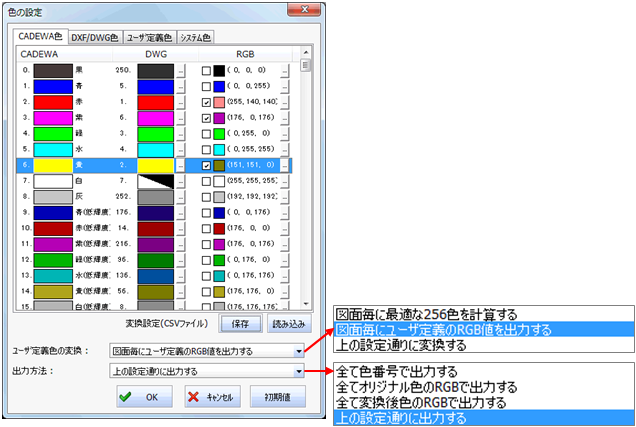Open RGB ellipsis button for blue row 1
This screenshot has width=636, height=427.
285,87
